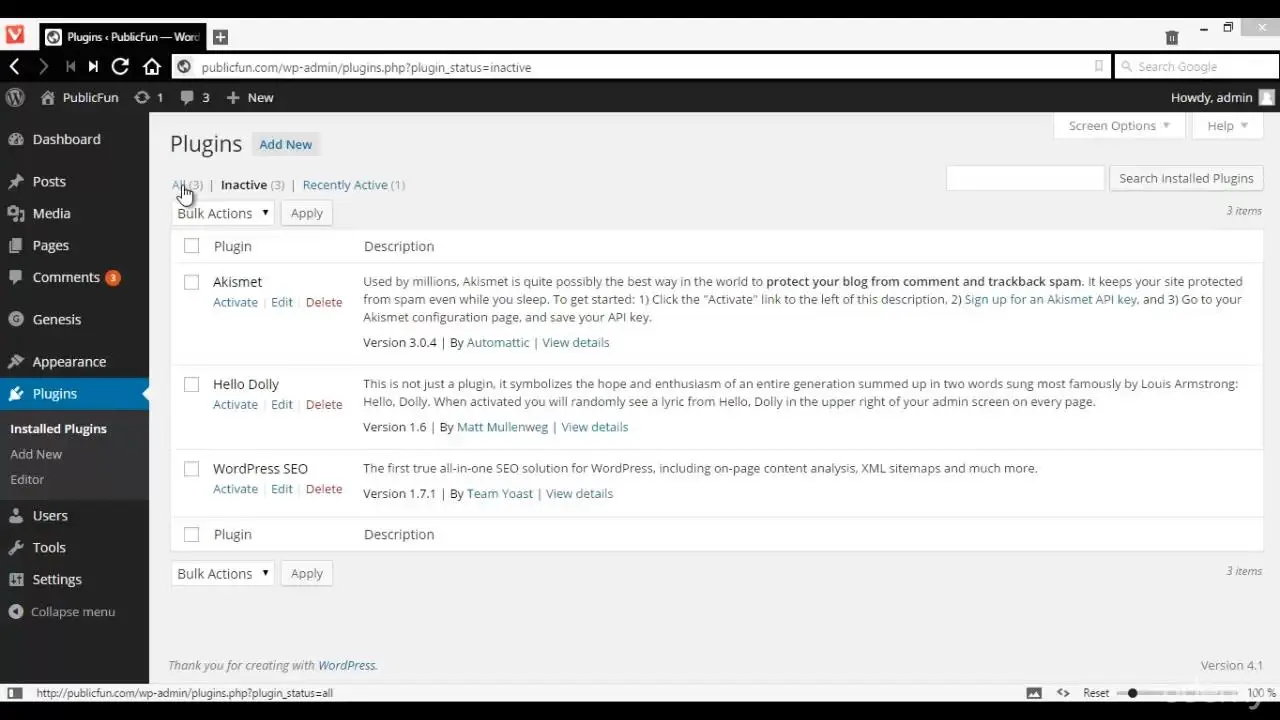Check the Hello Dolly plugin checkbox
Image resolution: width=1280 pixels, height=720 pixels.
191,384
